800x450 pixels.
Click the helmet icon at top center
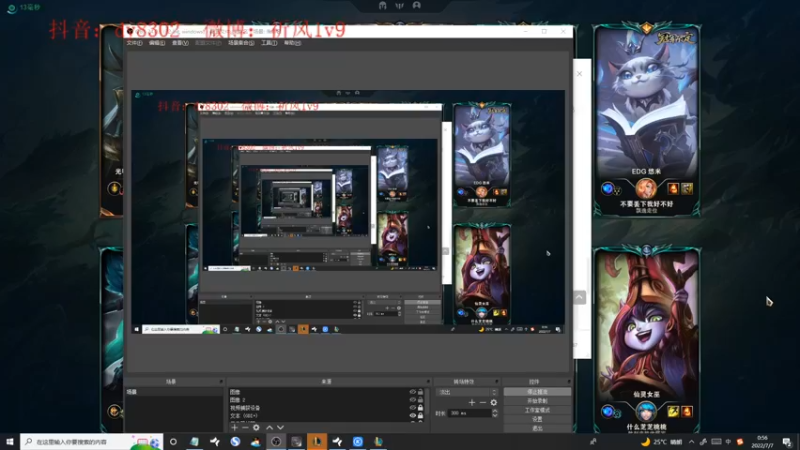tap(383, 5)
